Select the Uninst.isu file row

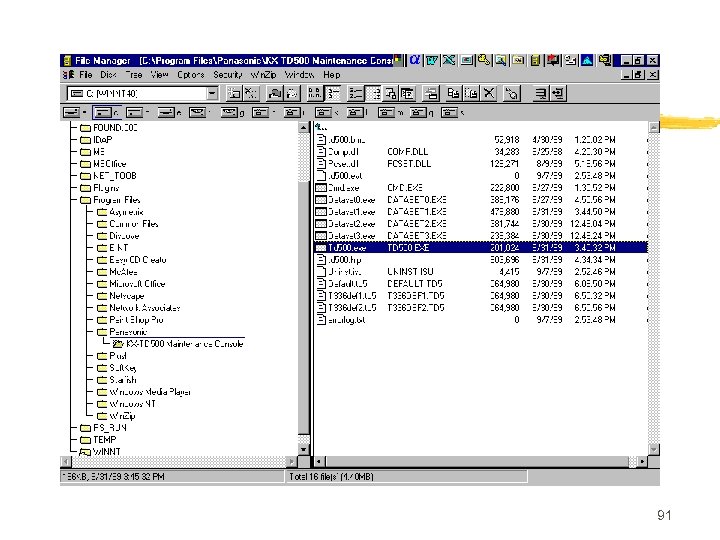[x=480, y=272]
